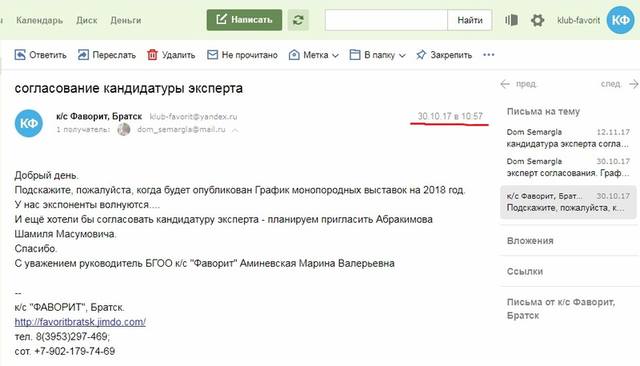Click recipient dom_semargla@mail.ru address
Viewport: 640px width, 366px height.
[181, 129]
